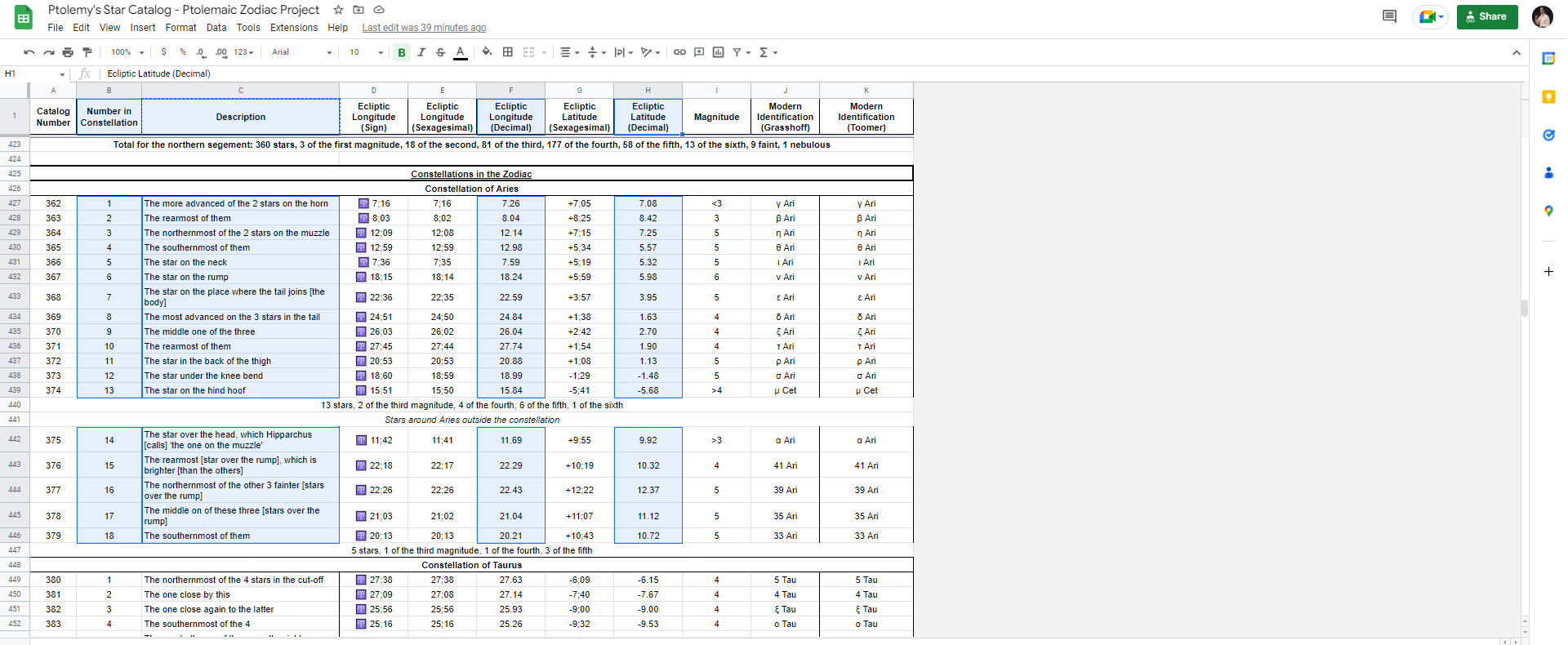Undo the last action

coord(29,52)
